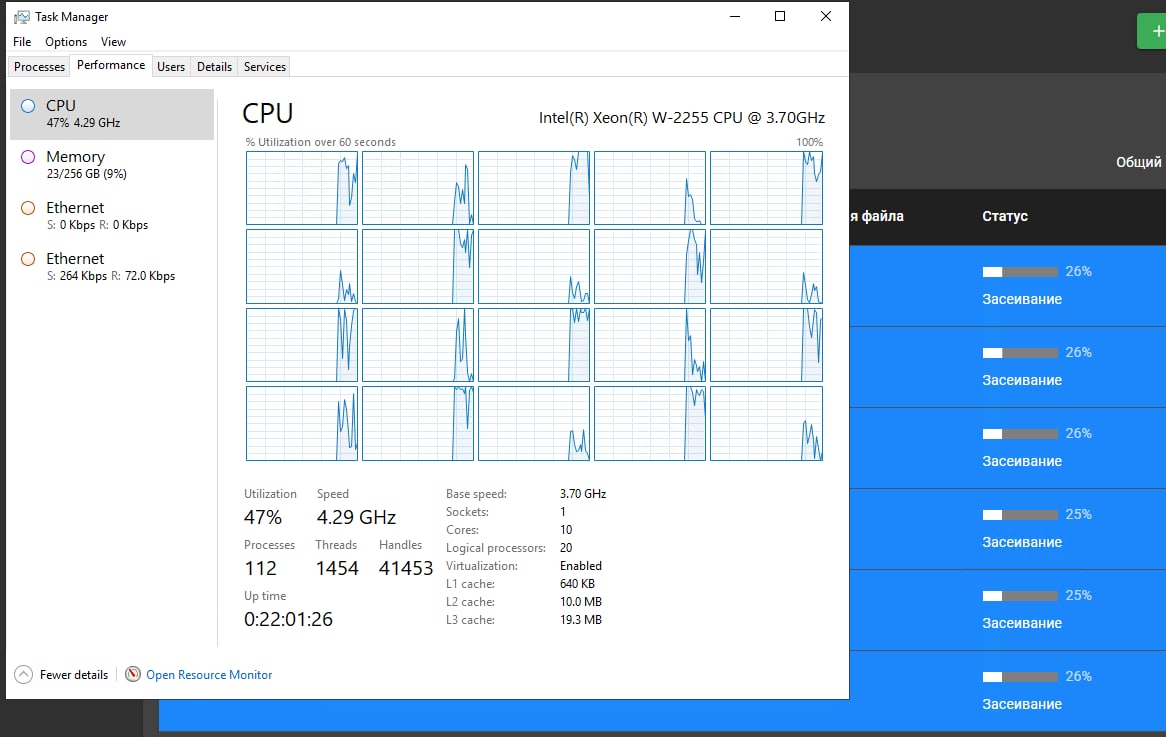The image size is (1166, 737).
Task: Click L1 cache value 640 KB
Action: [577, 584]
